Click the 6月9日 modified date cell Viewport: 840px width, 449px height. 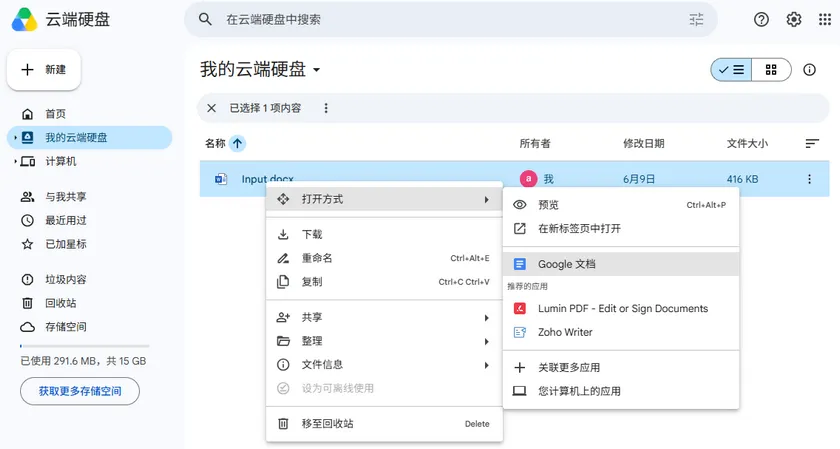[x=639, y=179]
